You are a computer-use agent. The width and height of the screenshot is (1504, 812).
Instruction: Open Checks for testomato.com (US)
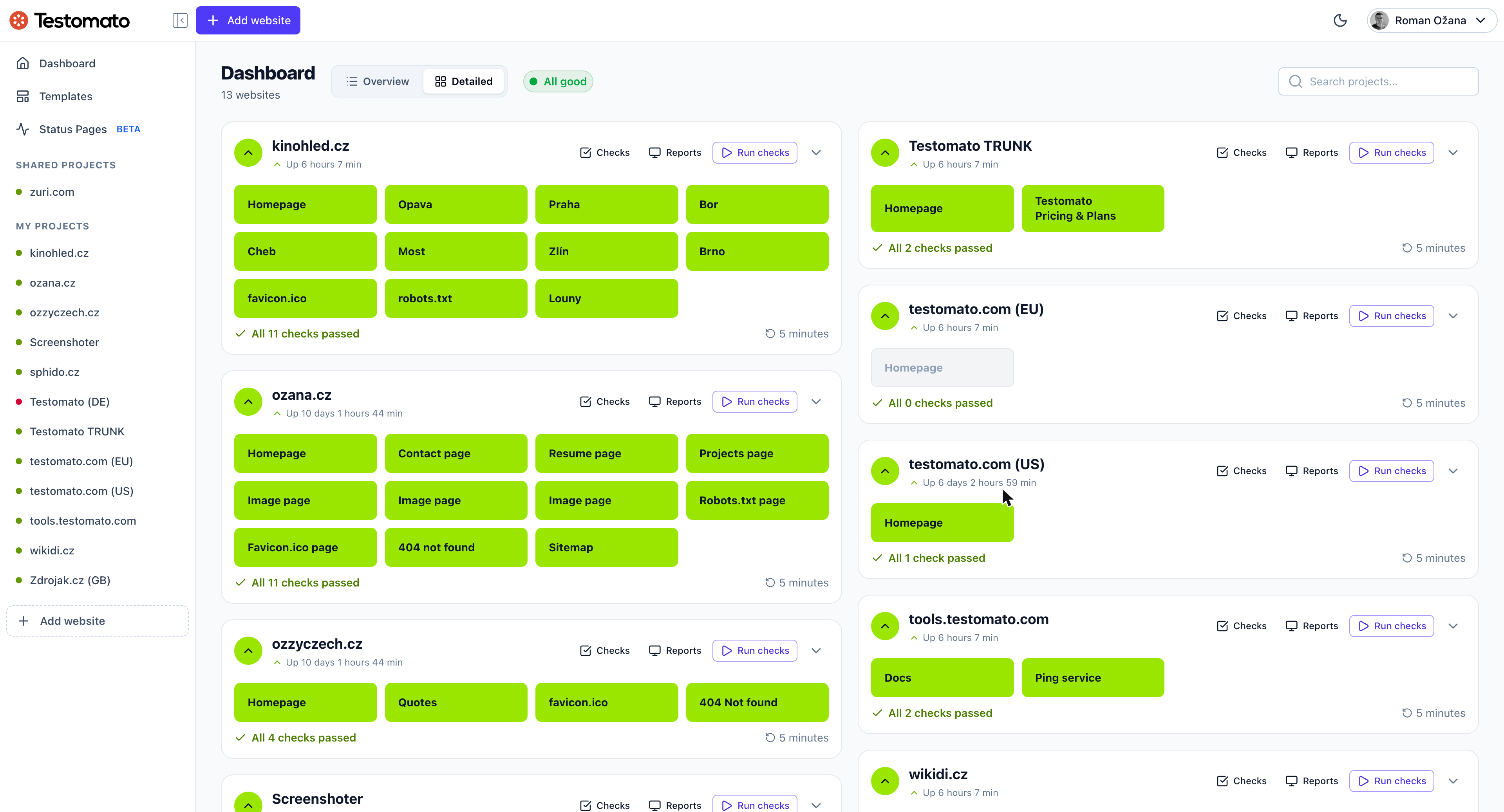1242,471
